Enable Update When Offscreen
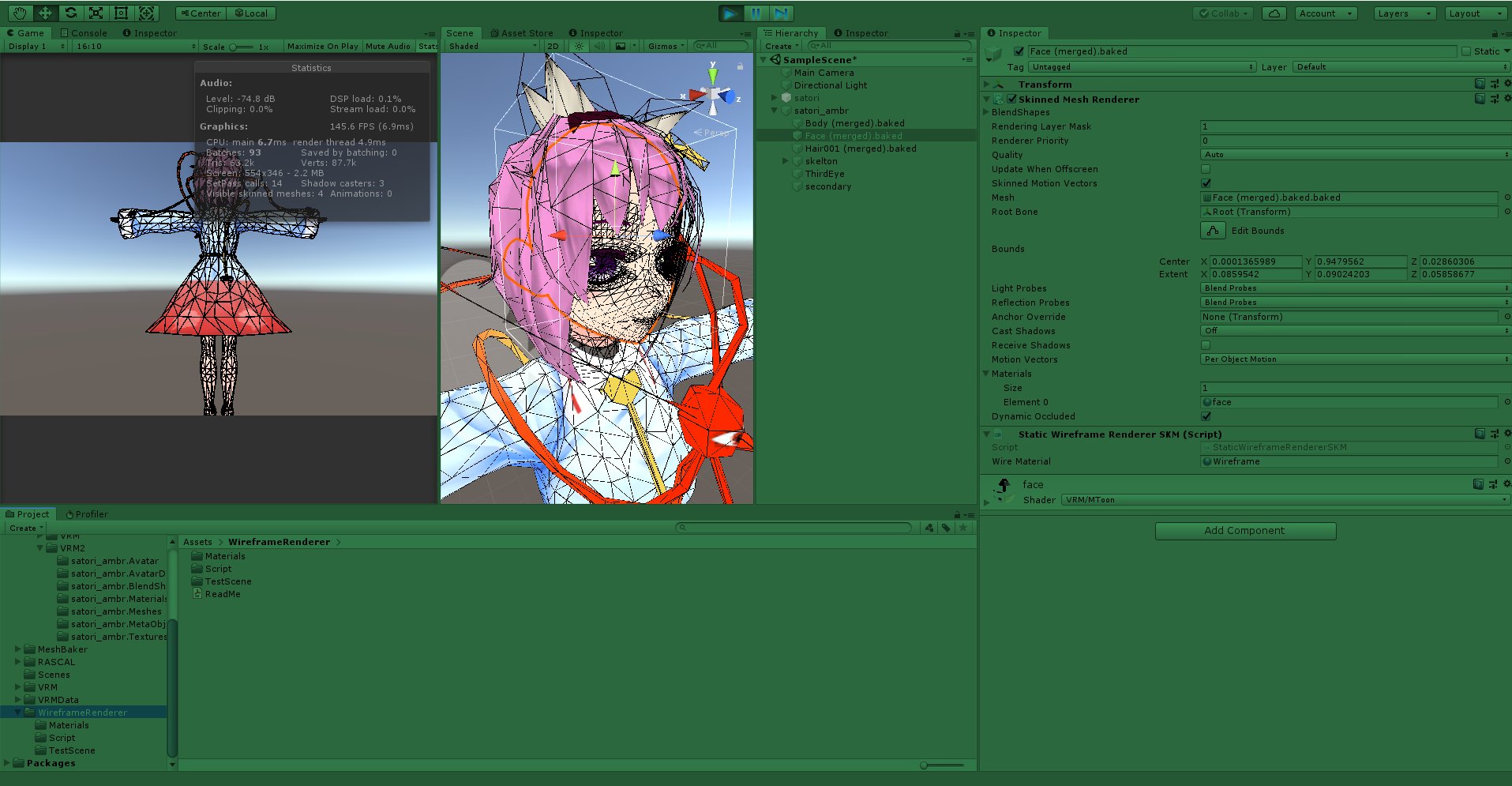 click(x=1206, y=169)
